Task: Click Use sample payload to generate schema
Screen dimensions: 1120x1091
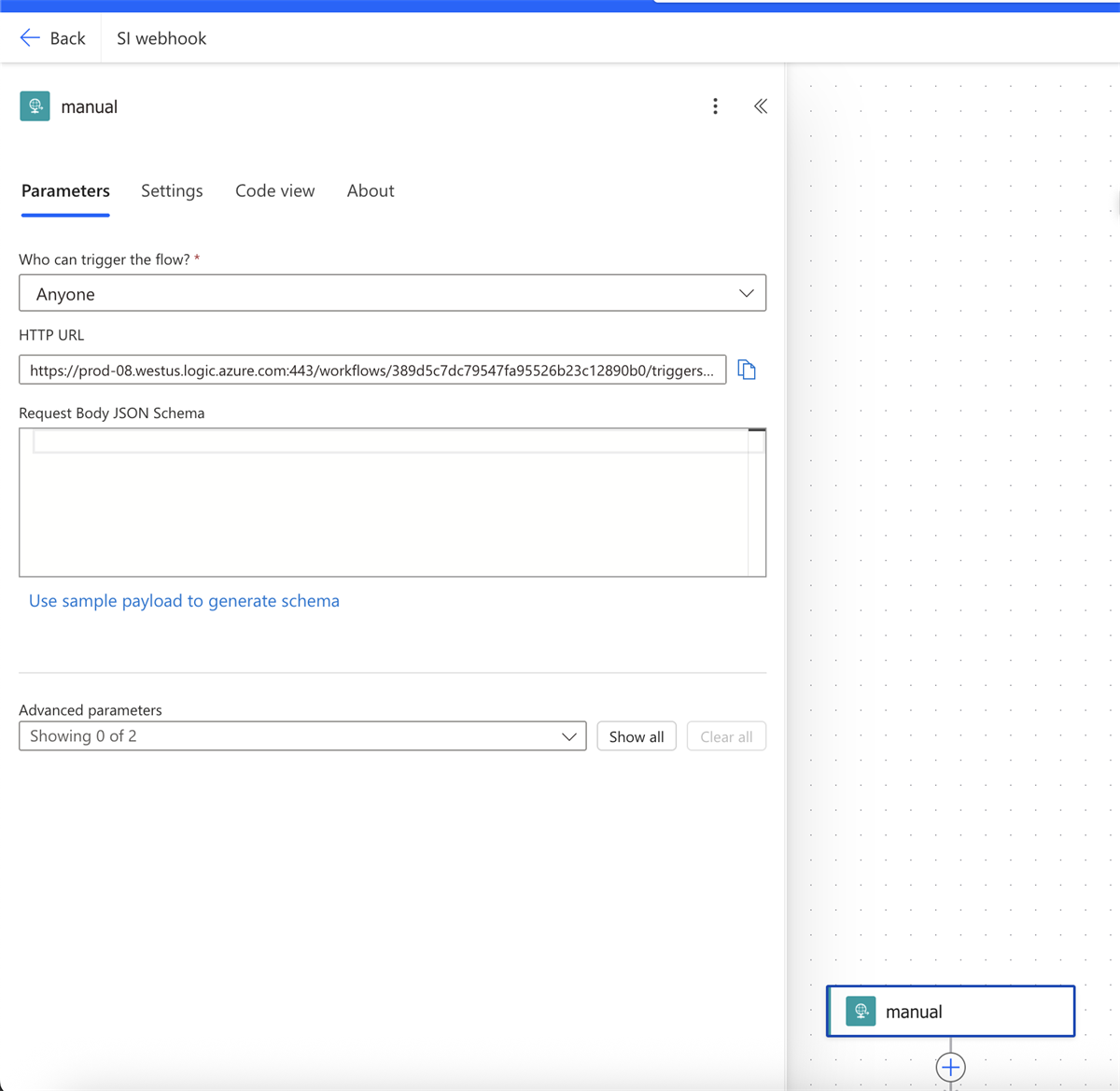Action: click(184, 601)
